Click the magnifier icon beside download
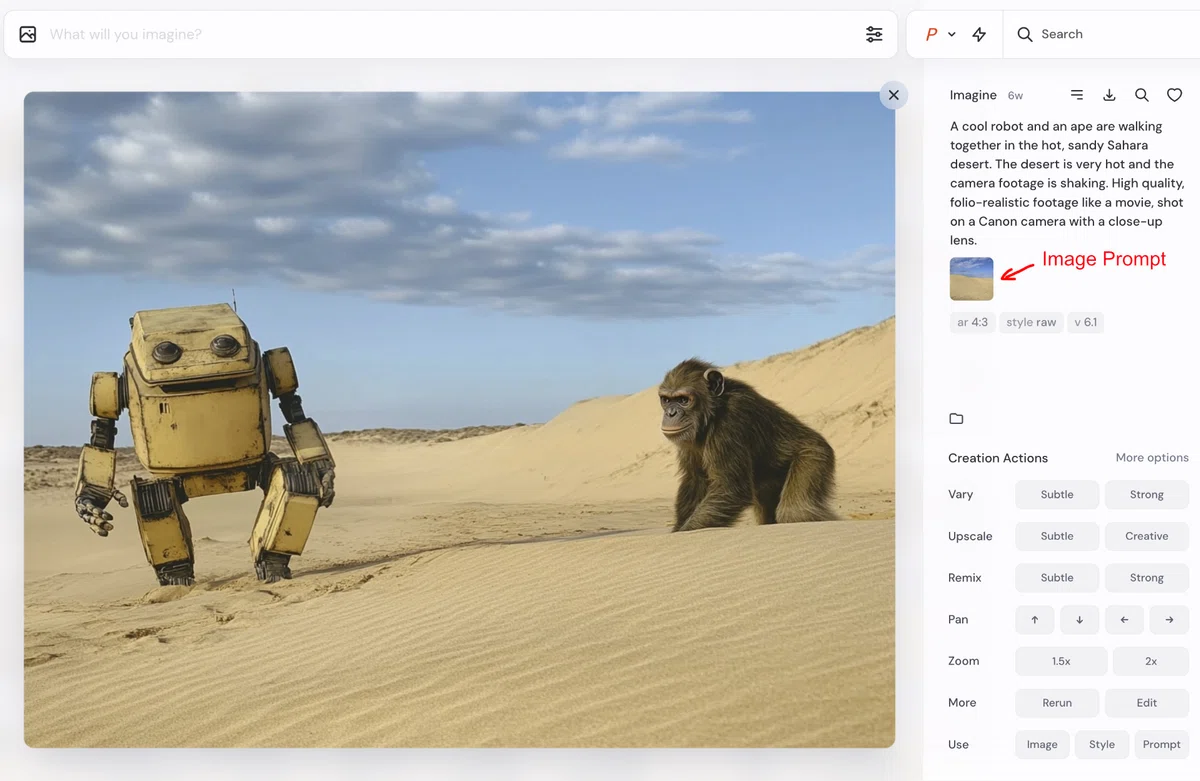The width and height of the screenshot is (1200, 781). point(1142,95)
